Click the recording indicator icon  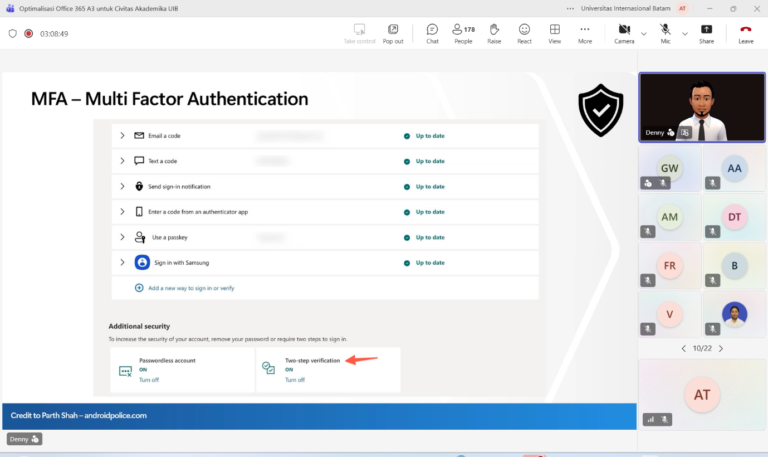28,33
